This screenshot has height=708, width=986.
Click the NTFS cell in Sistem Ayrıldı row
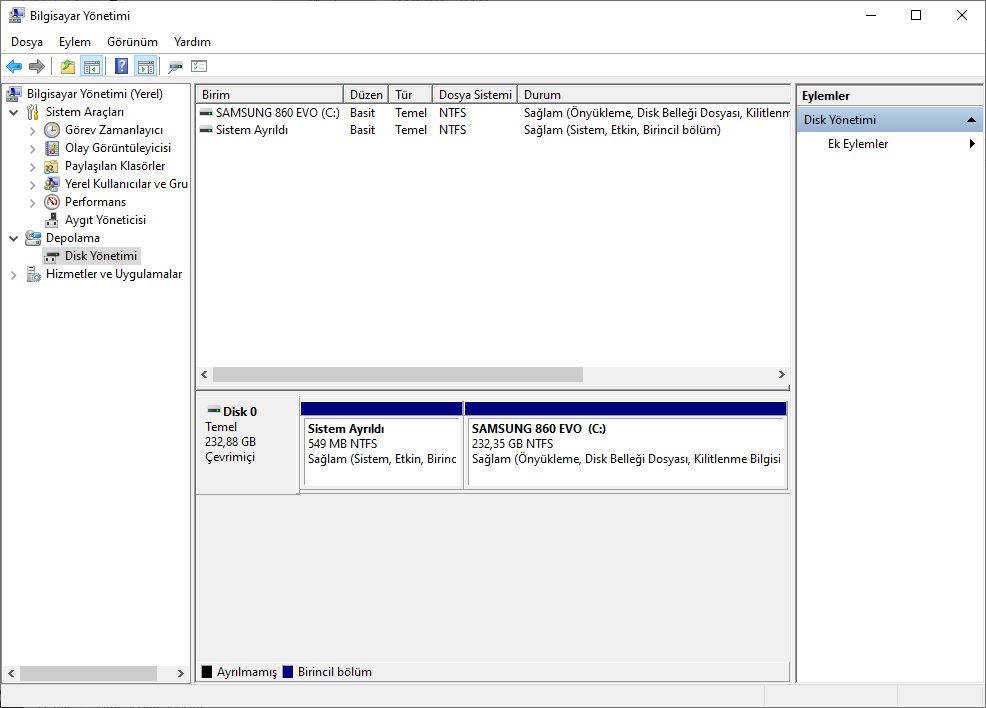point(453,130)
